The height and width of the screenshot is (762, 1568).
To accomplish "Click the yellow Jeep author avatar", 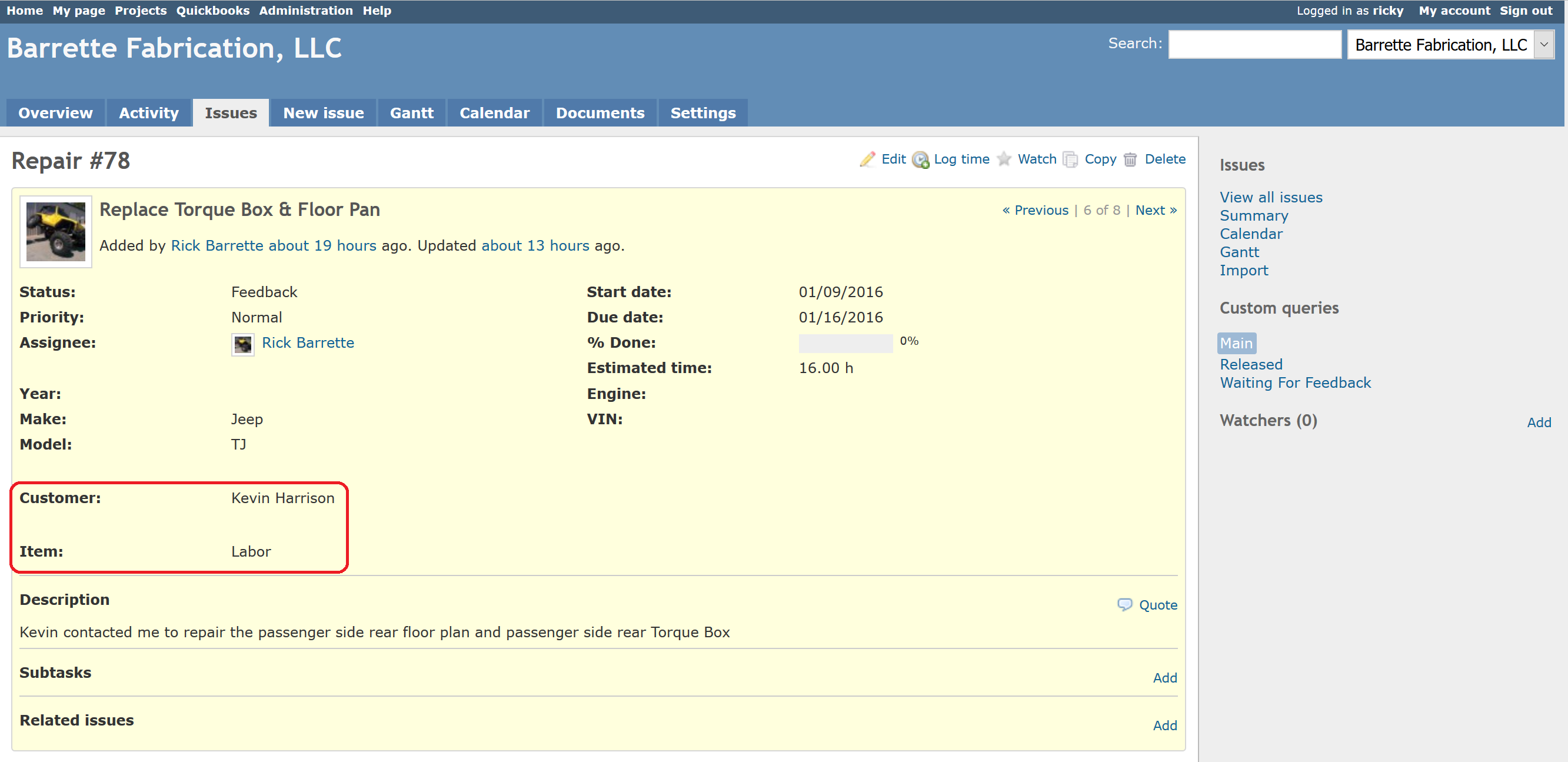I will click(56, 231).
